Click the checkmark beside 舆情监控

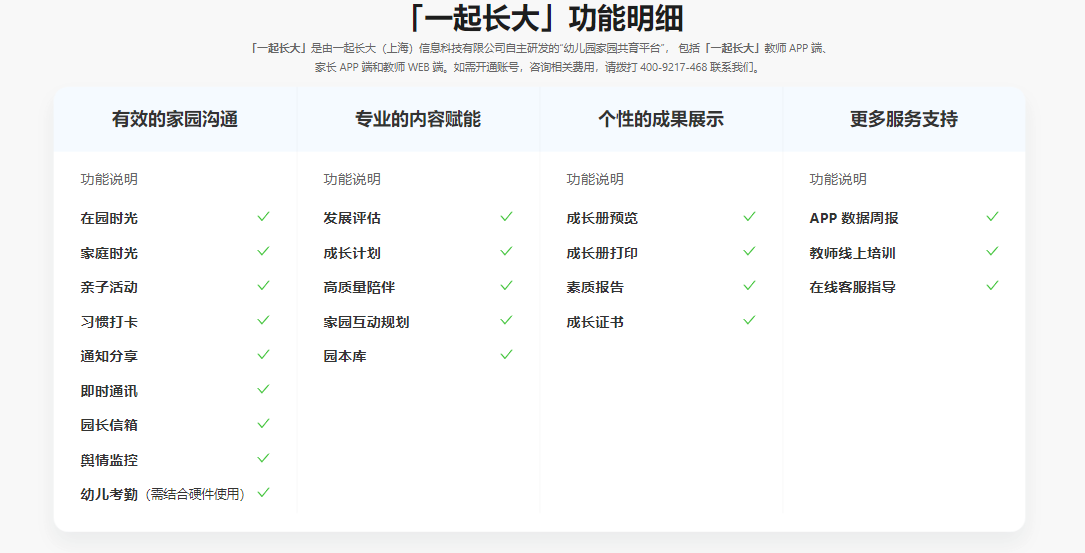(263, 458)
